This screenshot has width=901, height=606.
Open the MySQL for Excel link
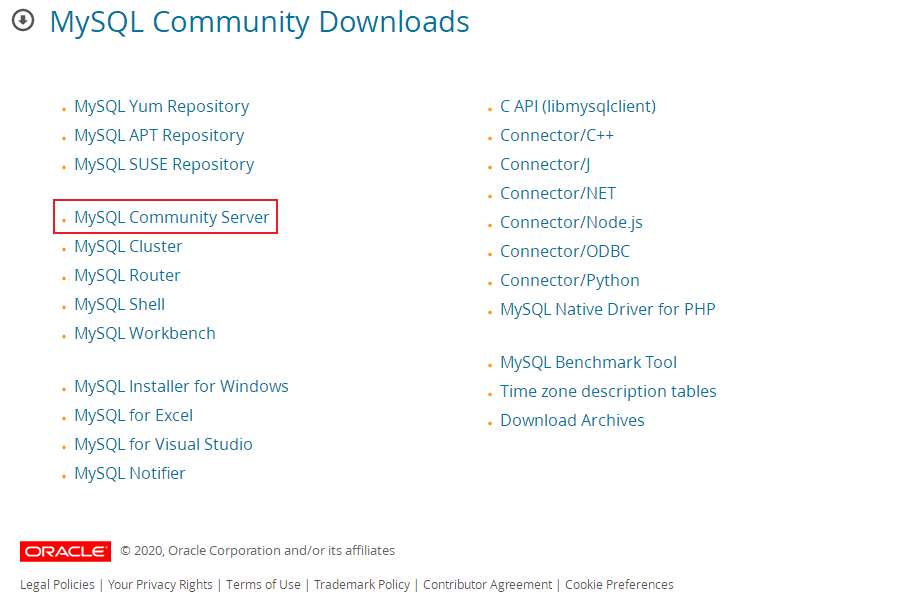click(133, 415)
